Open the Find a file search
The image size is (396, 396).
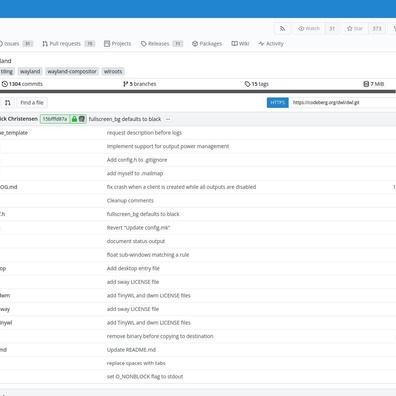click(32, 103)
